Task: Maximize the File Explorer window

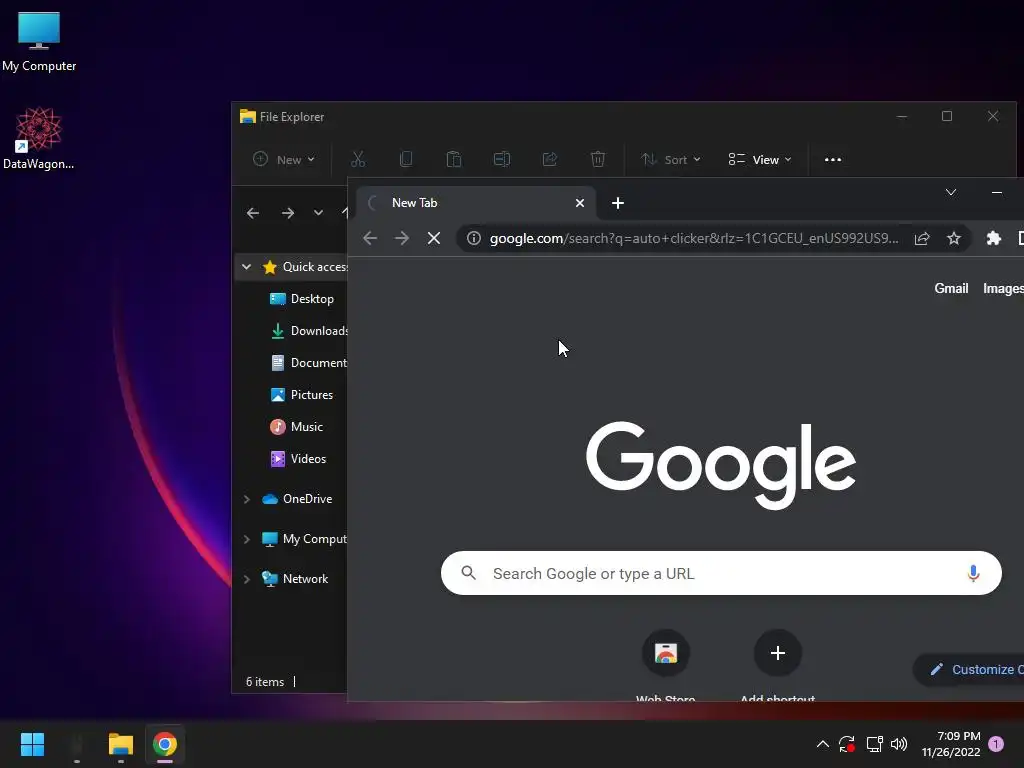Action: 946,116
